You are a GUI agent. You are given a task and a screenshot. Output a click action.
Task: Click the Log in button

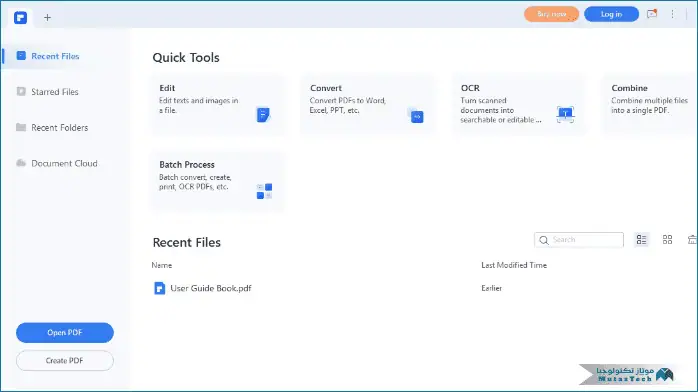611,14
